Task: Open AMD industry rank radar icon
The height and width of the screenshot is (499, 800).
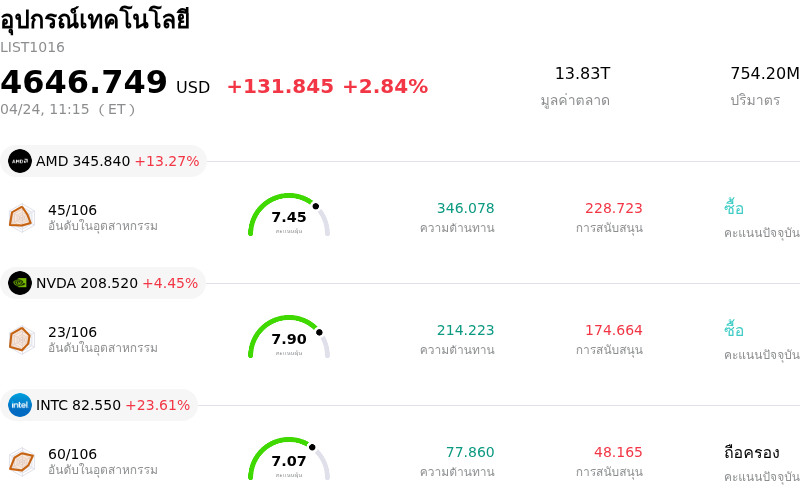Action: (x=21, y=217)
